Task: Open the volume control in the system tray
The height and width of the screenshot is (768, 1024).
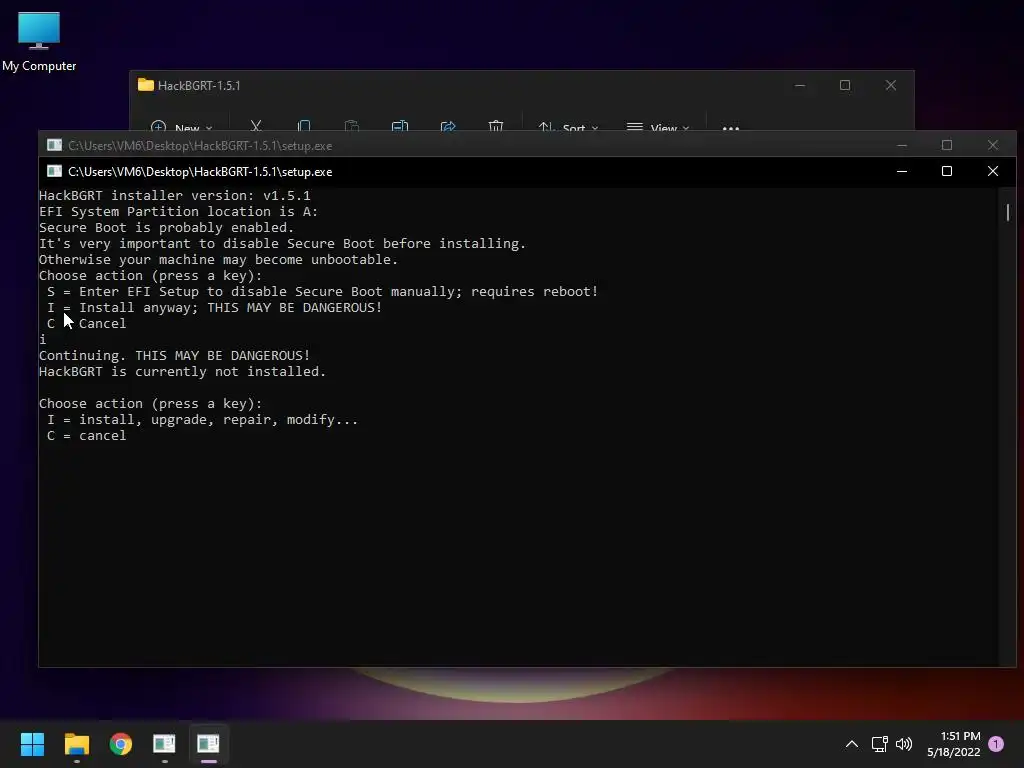Action: coord(904,744)
